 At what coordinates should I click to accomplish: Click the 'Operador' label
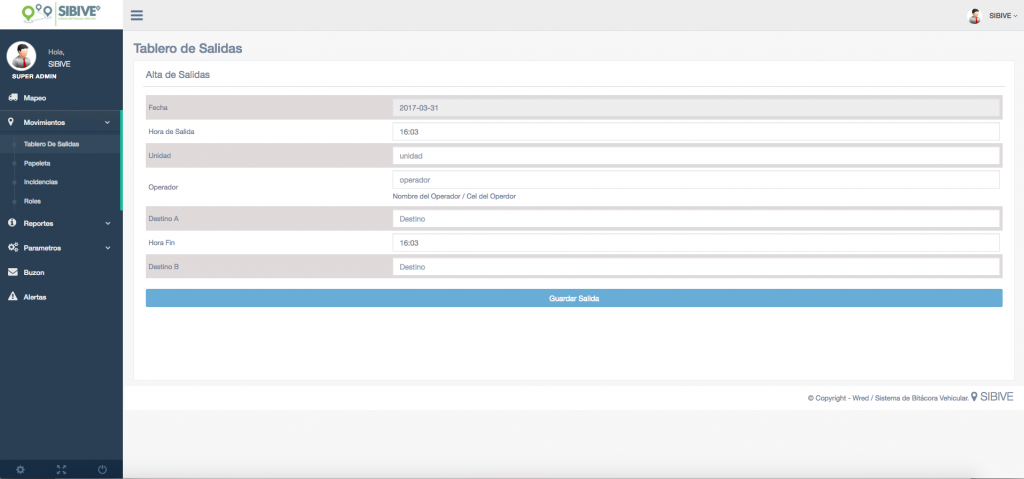pyautogui.click(x=163, y=187)
